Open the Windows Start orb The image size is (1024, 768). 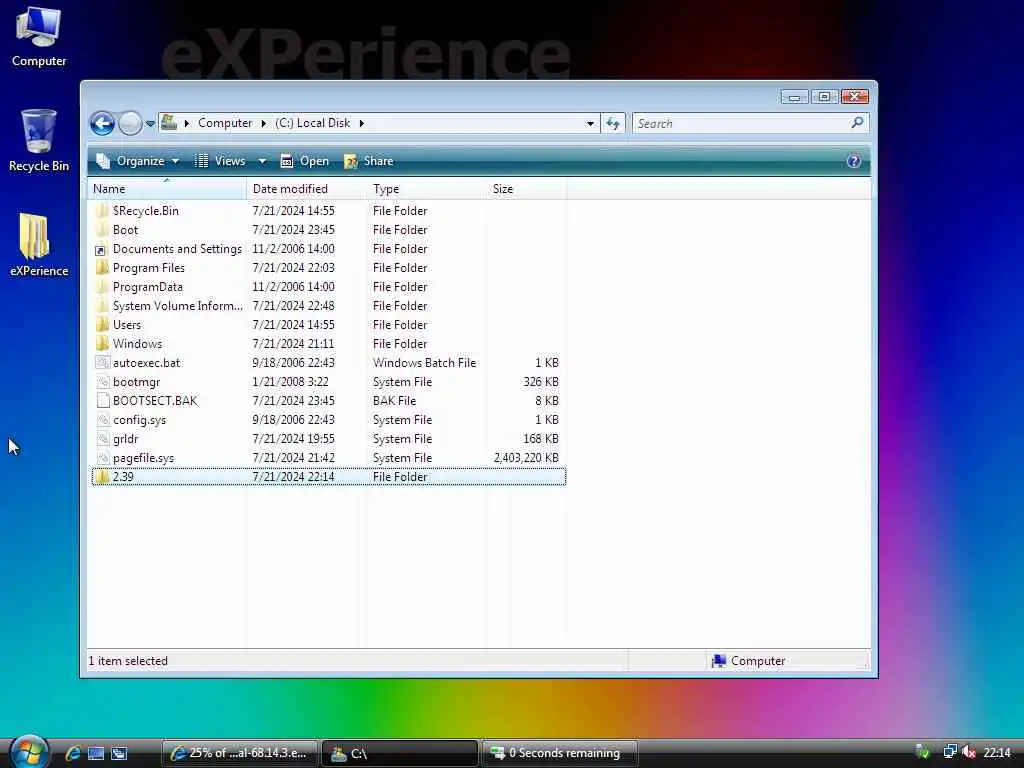pos(29,752)
